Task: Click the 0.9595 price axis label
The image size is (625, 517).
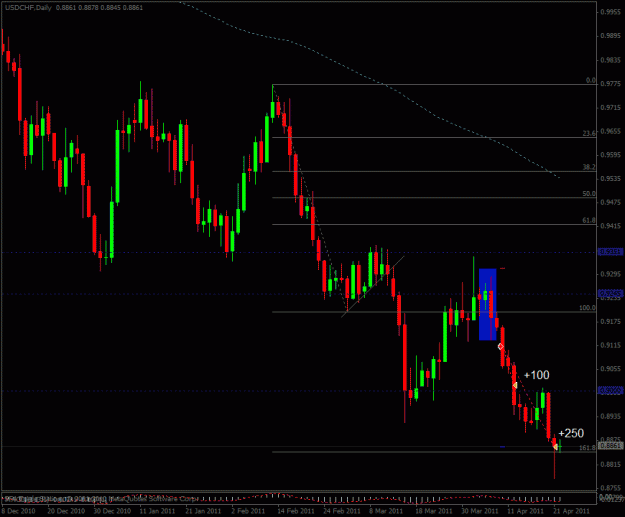Action: coord(611,155)
